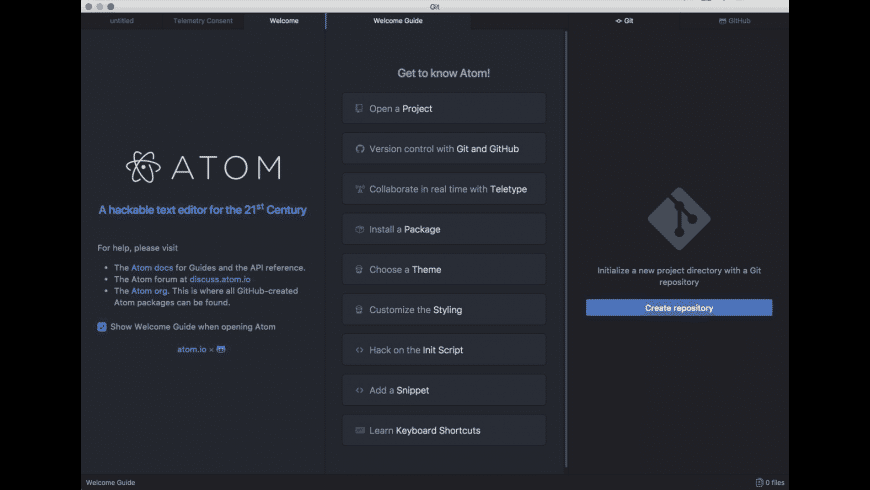Click the files icon in the status bar

pyautogui.click(x=759, y=483)
